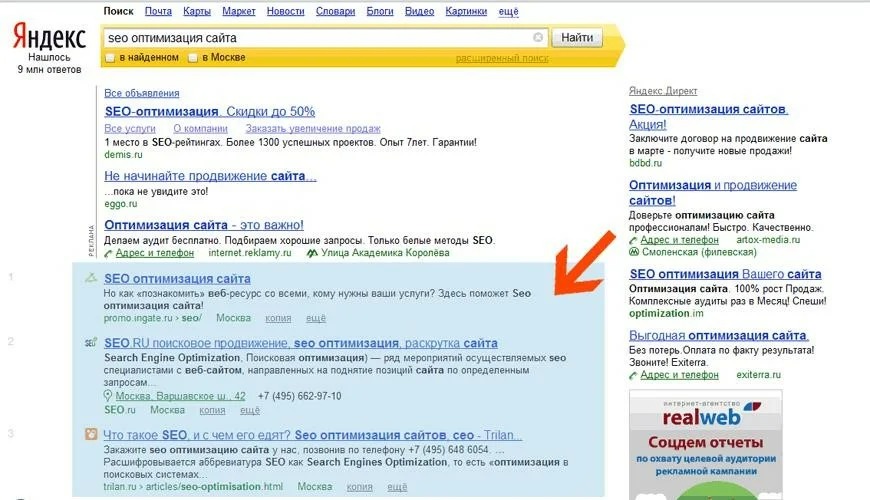Clear the search query with the X icon
The width and height of the screenshot is (870, 500).
point(538,37)
